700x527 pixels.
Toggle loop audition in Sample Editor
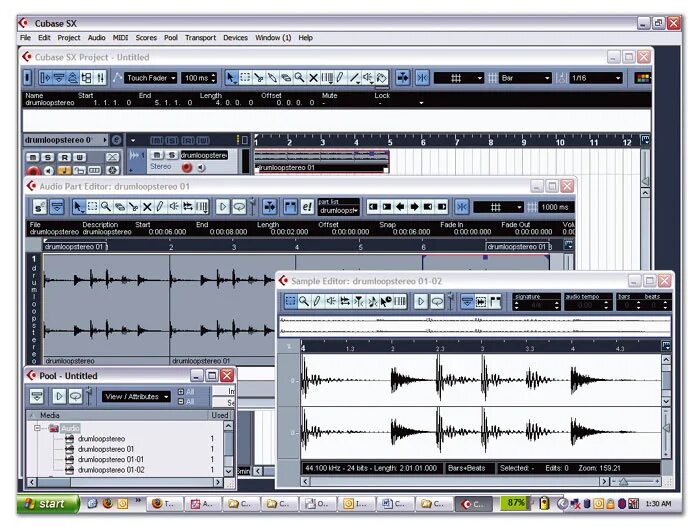click(x=437, y=301)
